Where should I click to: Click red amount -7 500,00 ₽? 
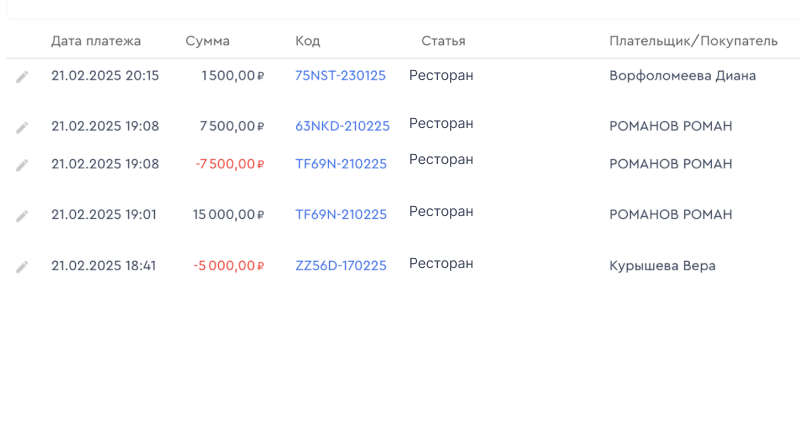pyautogui.click(x=230, y=164)
